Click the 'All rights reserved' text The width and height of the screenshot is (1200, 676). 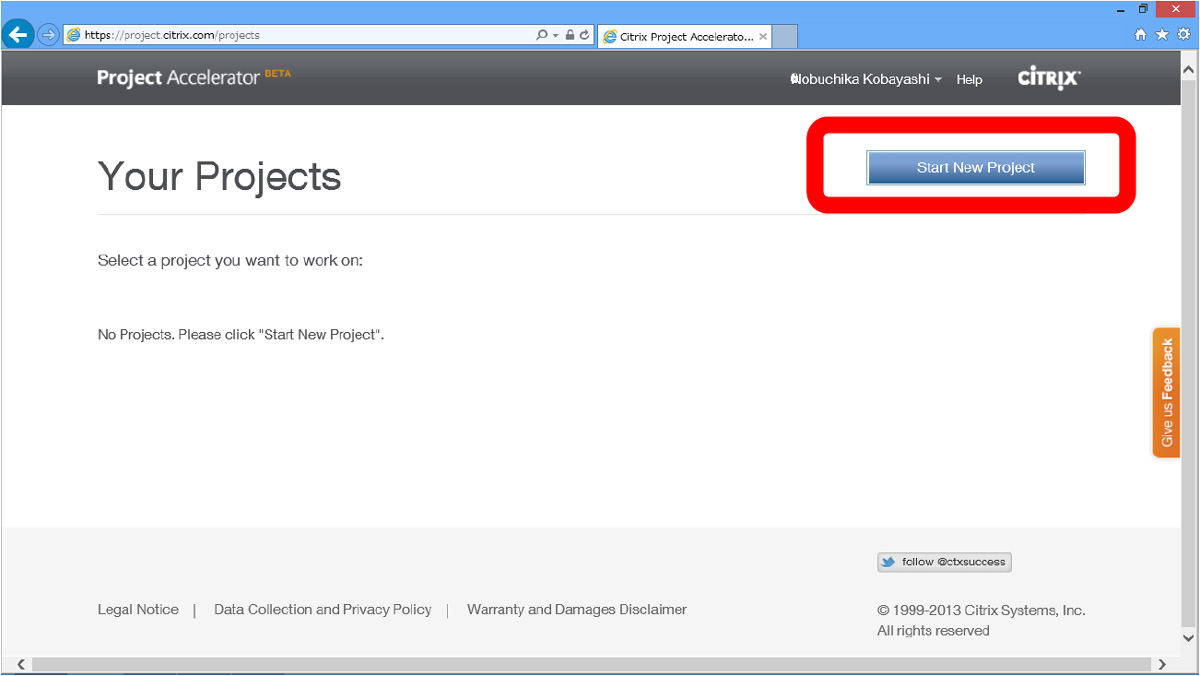click(x=933, y=631)
